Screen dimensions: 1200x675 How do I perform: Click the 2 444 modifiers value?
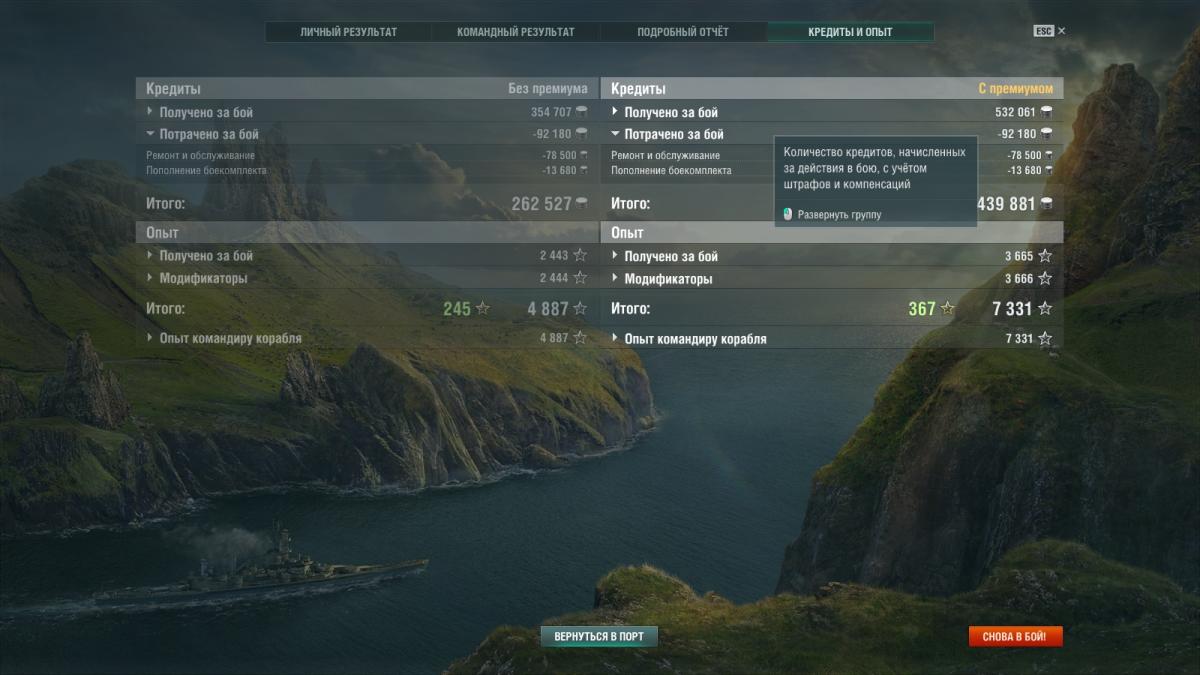point(554,278)
